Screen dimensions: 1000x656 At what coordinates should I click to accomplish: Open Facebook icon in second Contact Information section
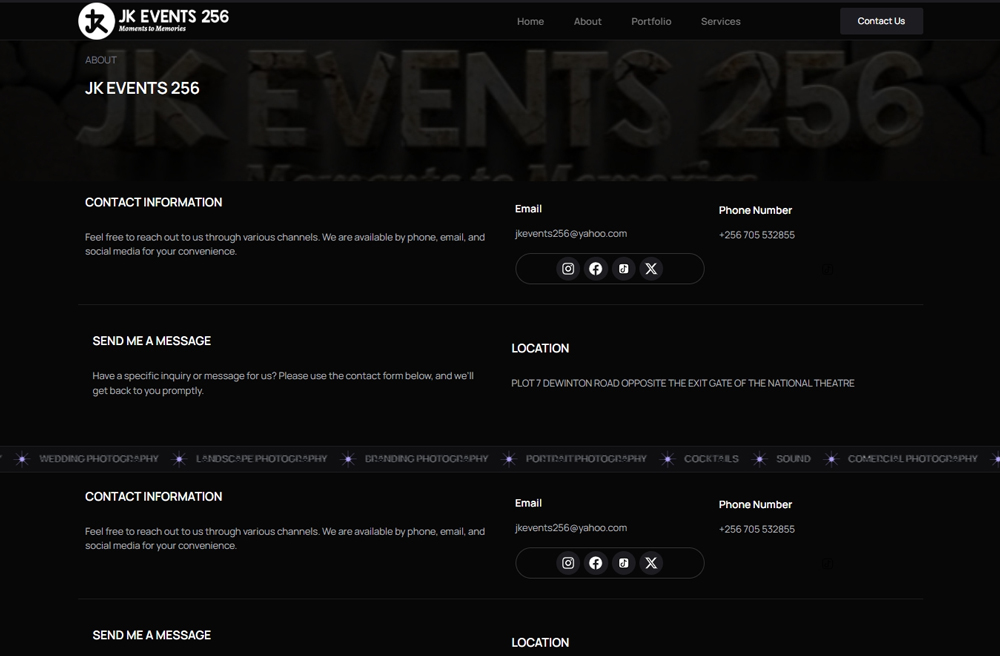596,563
